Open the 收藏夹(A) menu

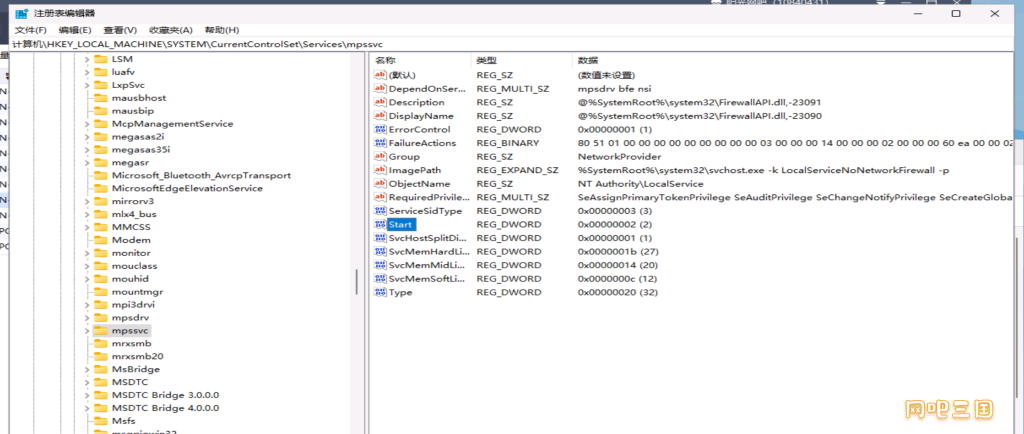tap(170, 30)
